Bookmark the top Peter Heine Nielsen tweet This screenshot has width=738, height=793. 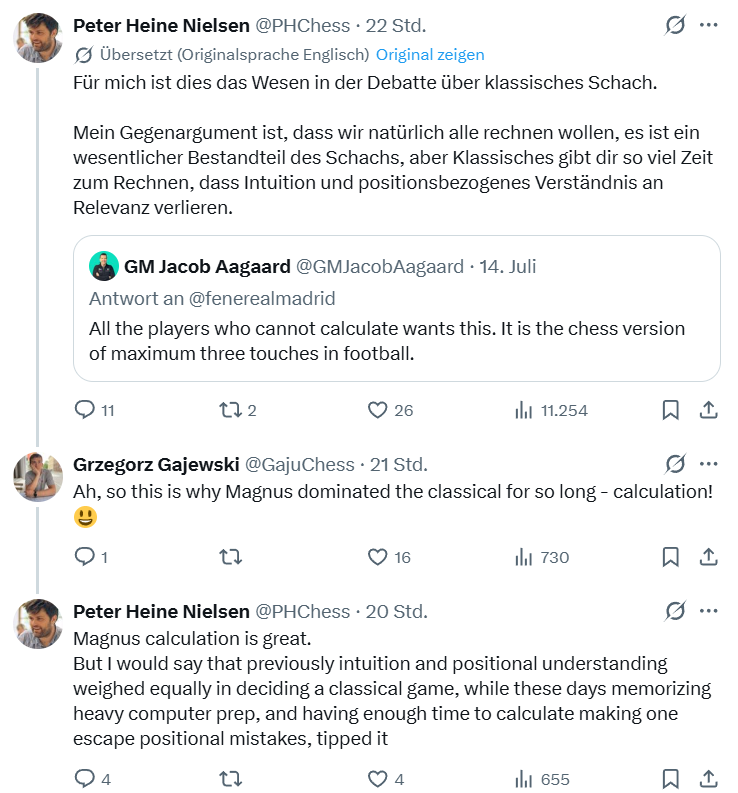point(670,410)
